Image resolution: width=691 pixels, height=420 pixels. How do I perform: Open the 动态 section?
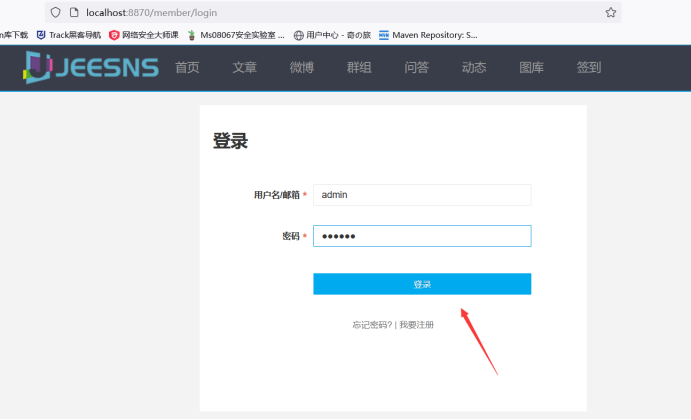474,67
